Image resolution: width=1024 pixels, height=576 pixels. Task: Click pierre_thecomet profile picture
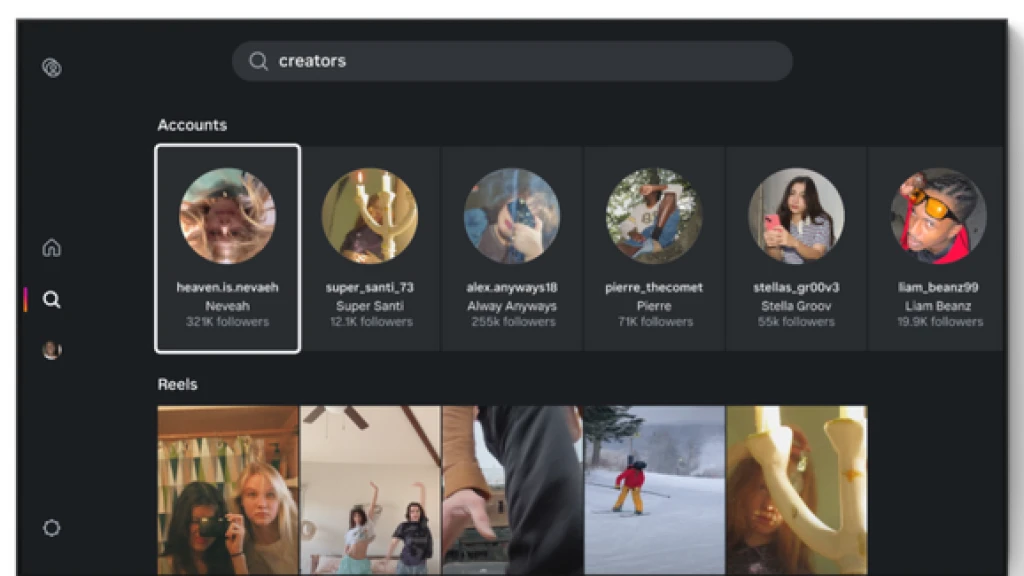[x=654, y=216]
